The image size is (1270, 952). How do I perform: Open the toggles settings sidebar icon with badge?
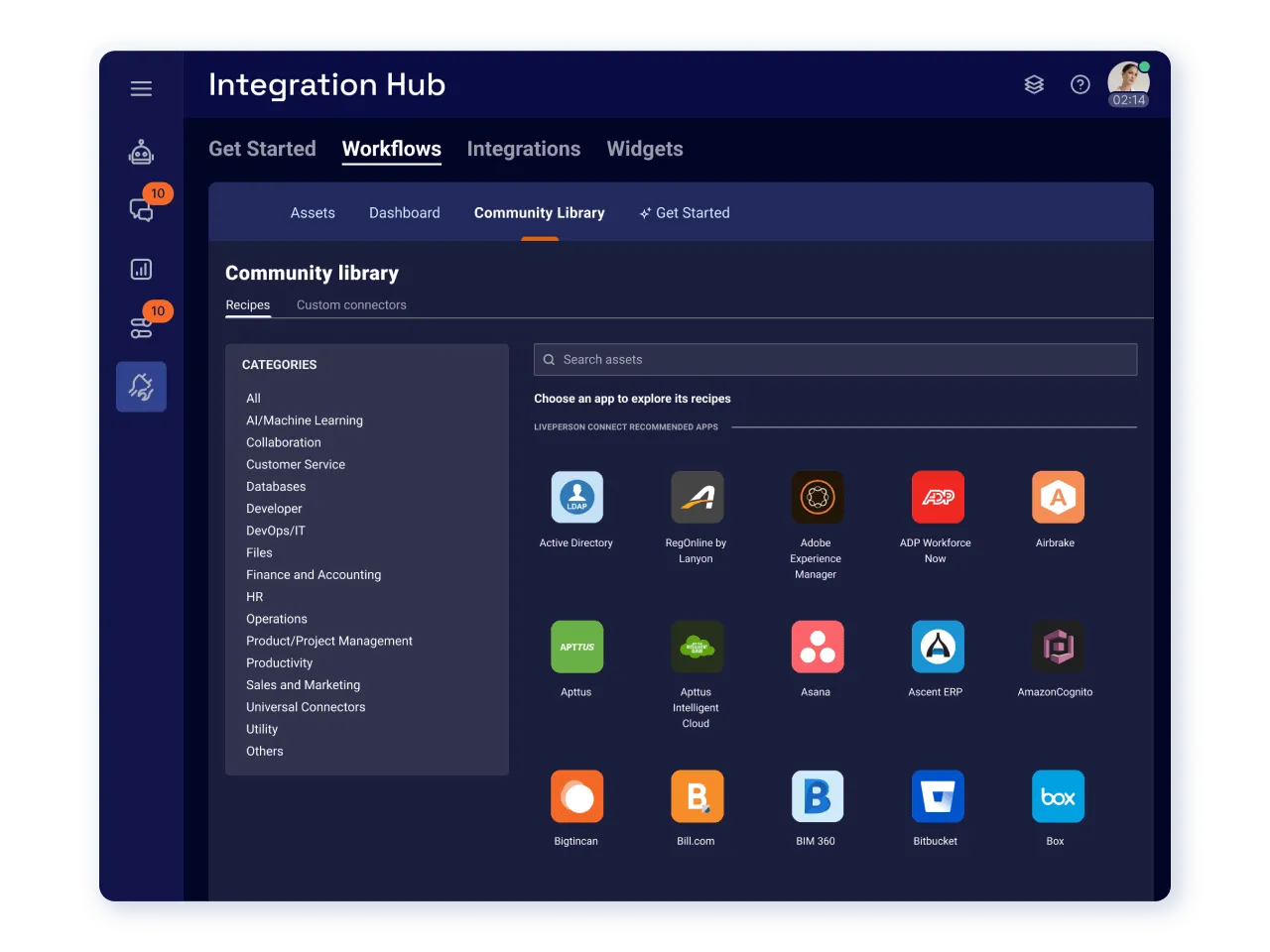pos(141,327)
